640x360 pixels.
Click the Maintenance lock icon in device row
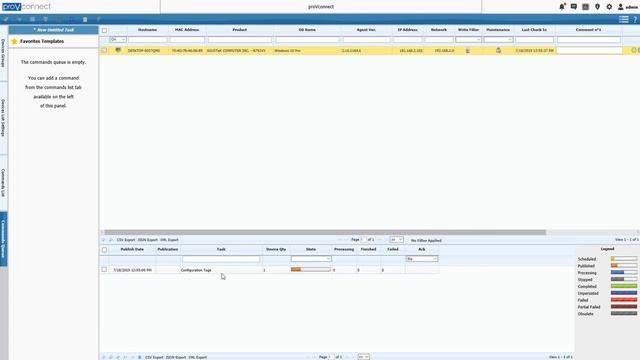click(x=498, y=50)
